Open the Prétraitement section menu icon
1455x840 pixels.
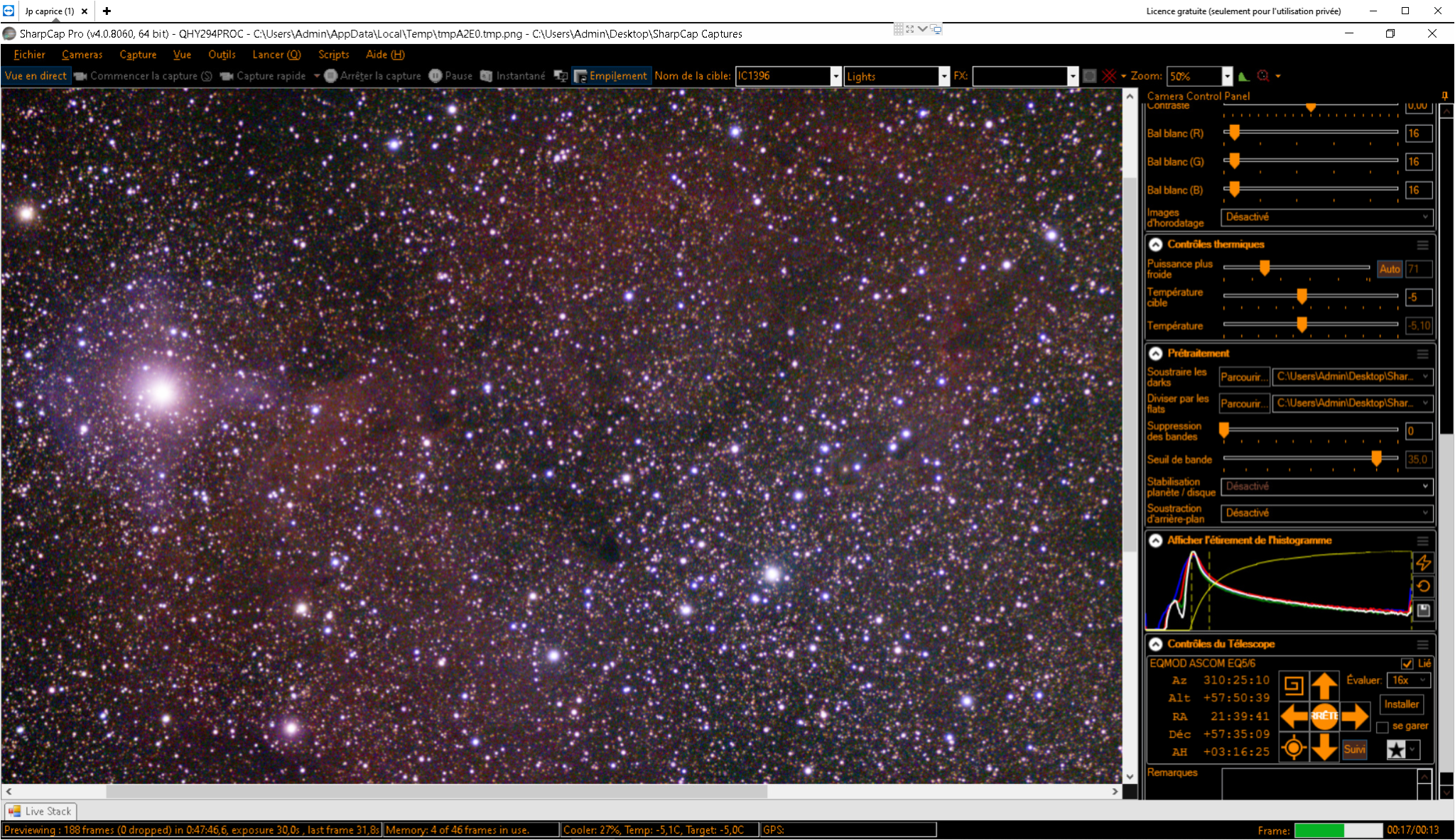click(1422, 354)
